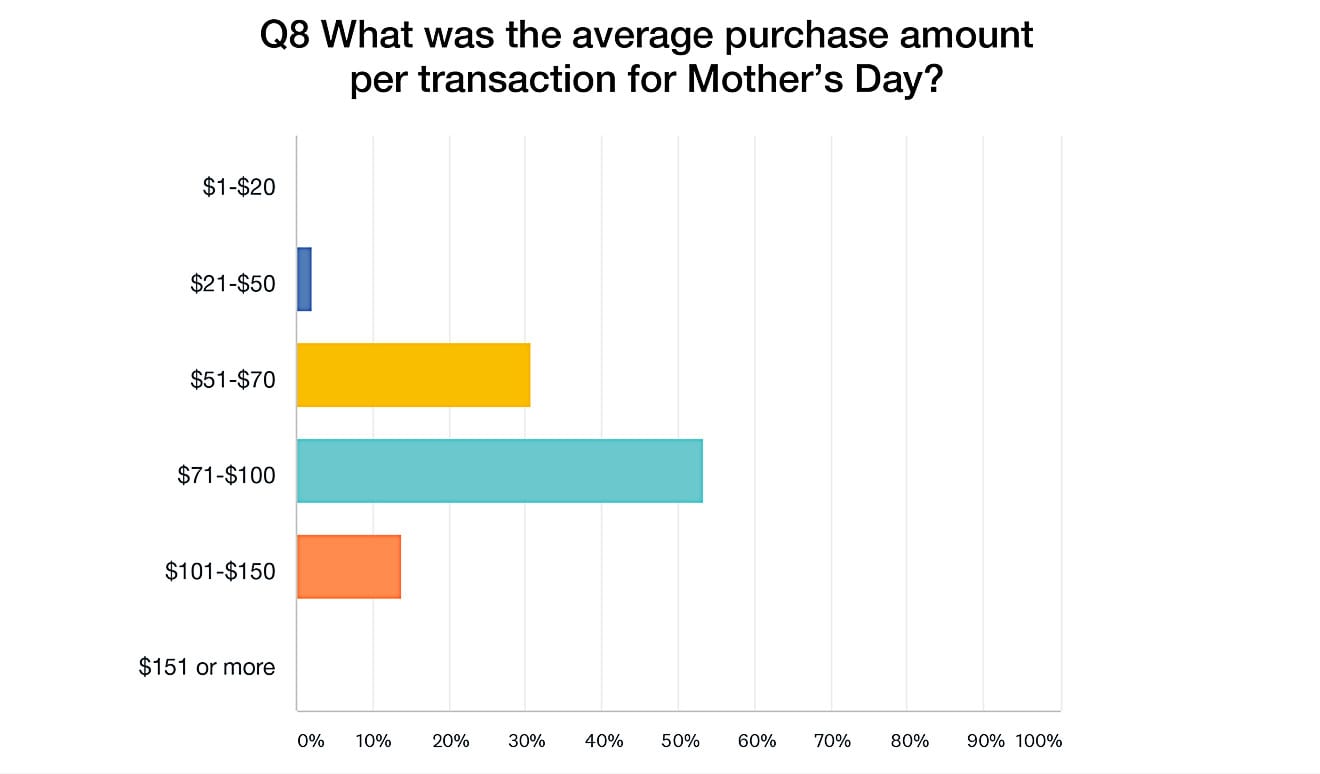This screenshot has width=1320, height=774.
Task: Click the $101-$150 category label
Action: 220,571
